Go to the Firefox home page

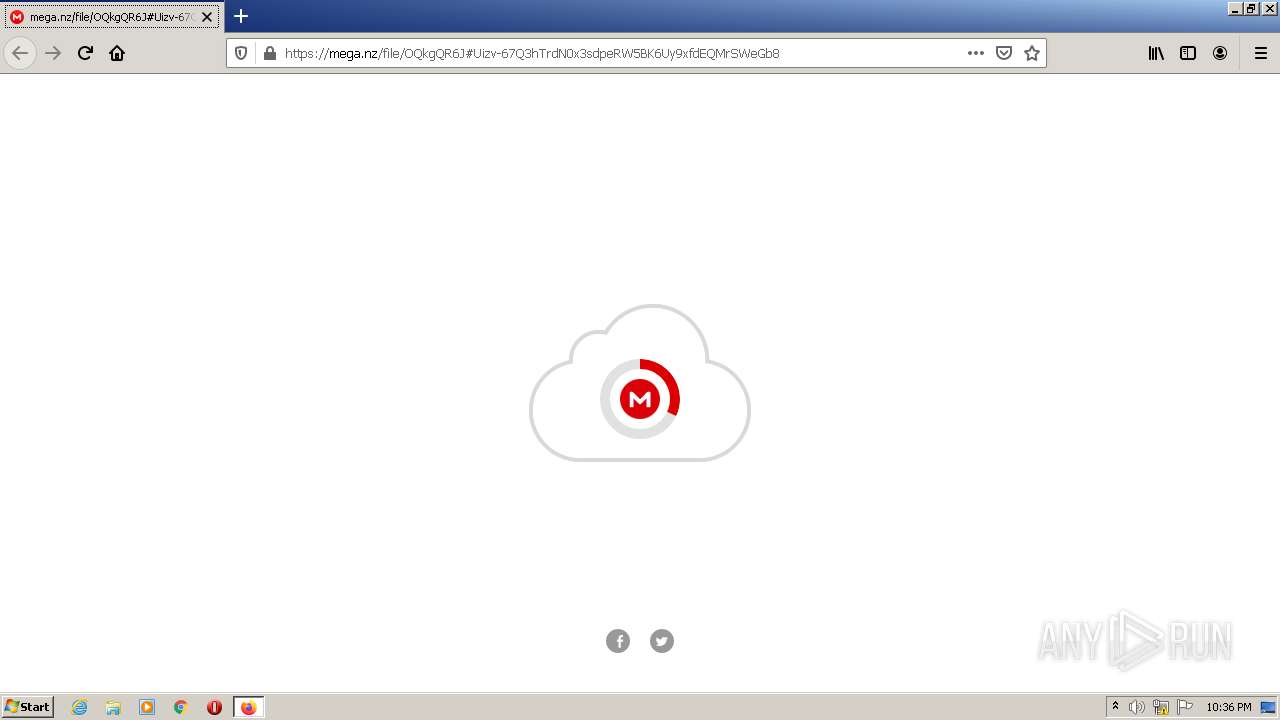[x=117, y=53]
